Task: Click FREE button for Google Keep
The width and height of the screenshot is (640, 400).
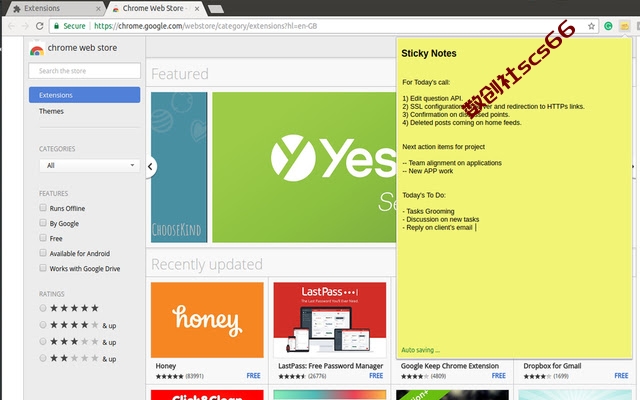Action: pyautogui.click(x=499, y=376)
